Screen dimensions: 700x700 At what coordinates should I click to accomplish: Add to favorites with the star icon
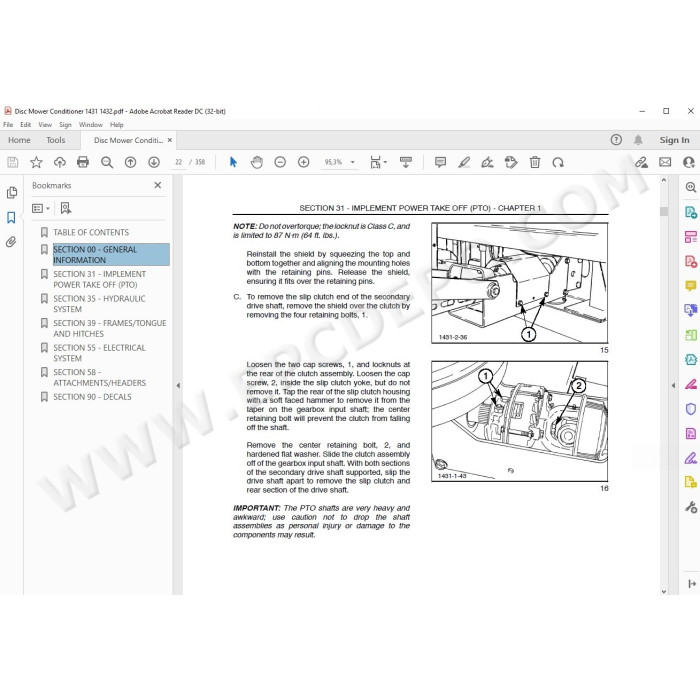click(x=36, y=162)
